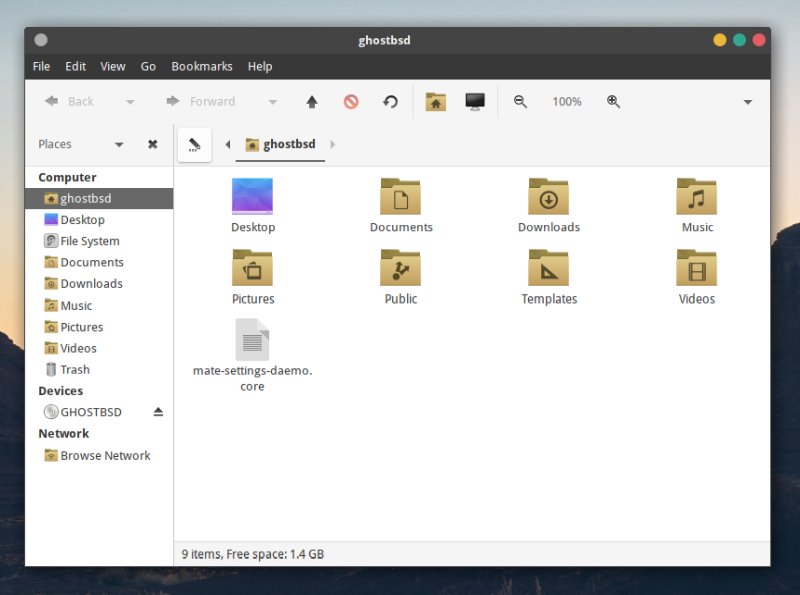Click the Stop loading icon
800x595 pixels.
click(x=350, y=101)
